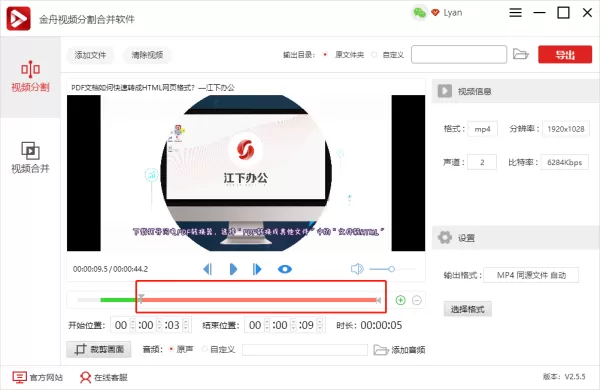Click the 分辨率 1920x1028 value field
600x390 pixels.
tap(566, 129)
